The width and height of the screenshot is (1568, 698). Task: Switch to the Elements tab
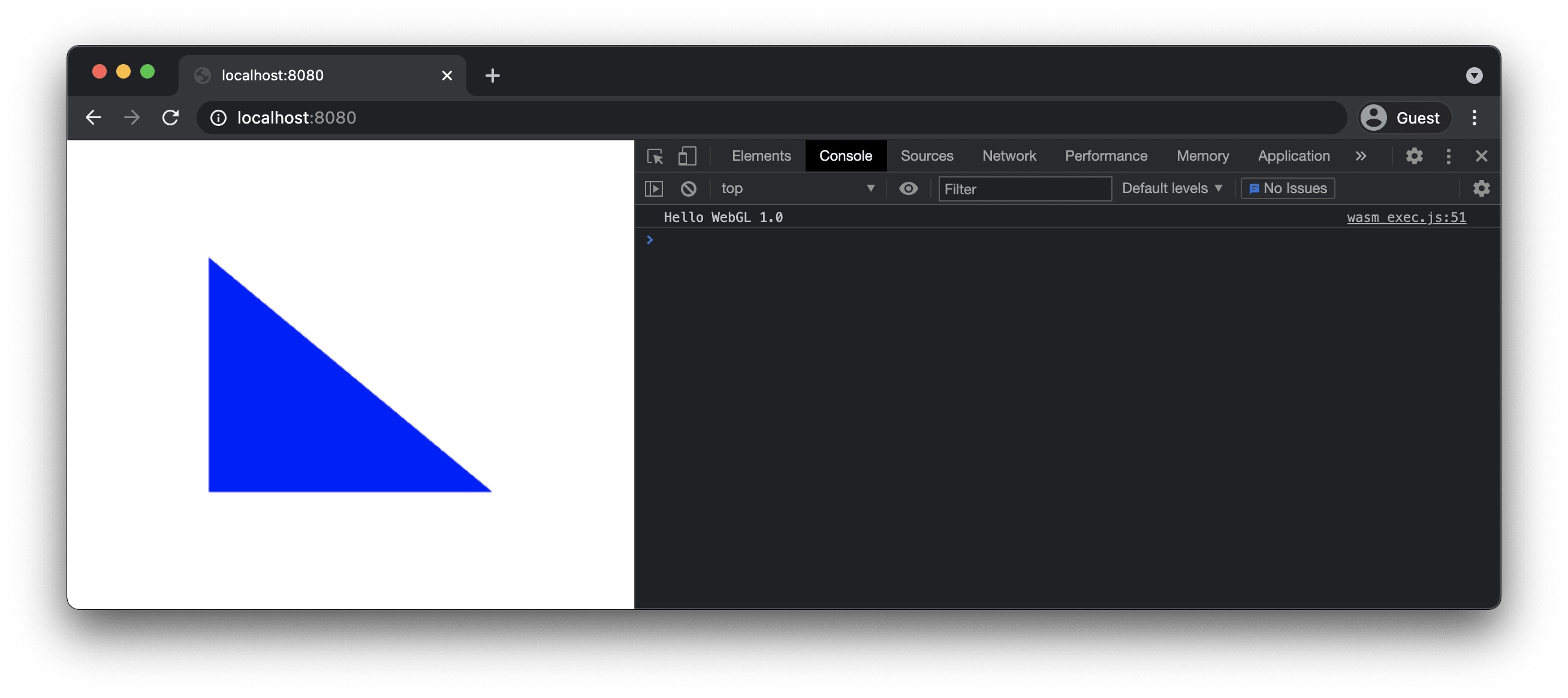[761, 156]
